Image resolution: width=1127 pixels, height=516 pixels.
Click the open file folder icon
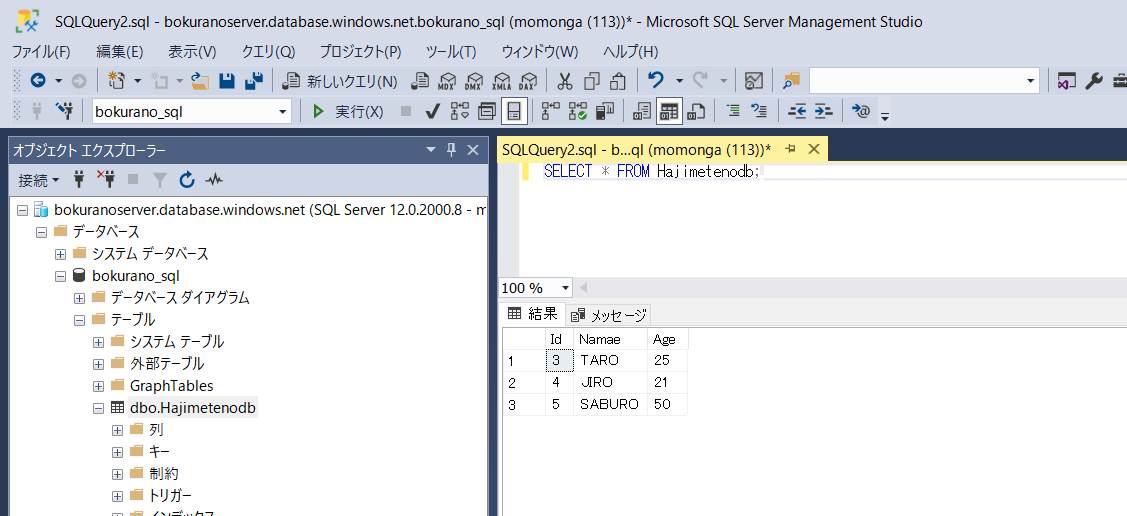point(200,81)
